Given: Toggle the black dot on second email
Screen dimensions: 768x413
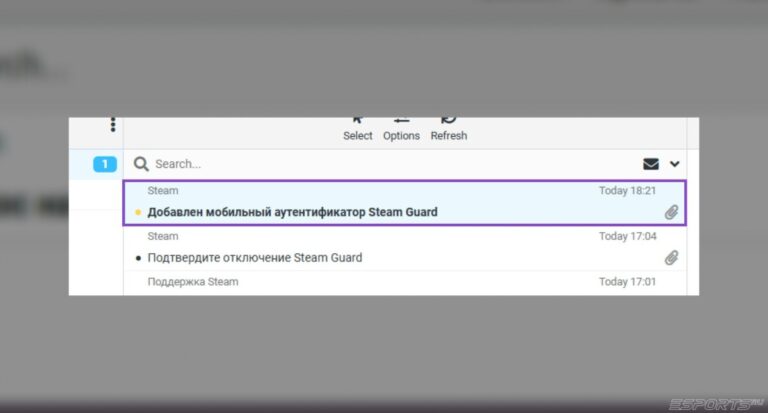Looking at the screenshot, I should [x=138, y=258].
